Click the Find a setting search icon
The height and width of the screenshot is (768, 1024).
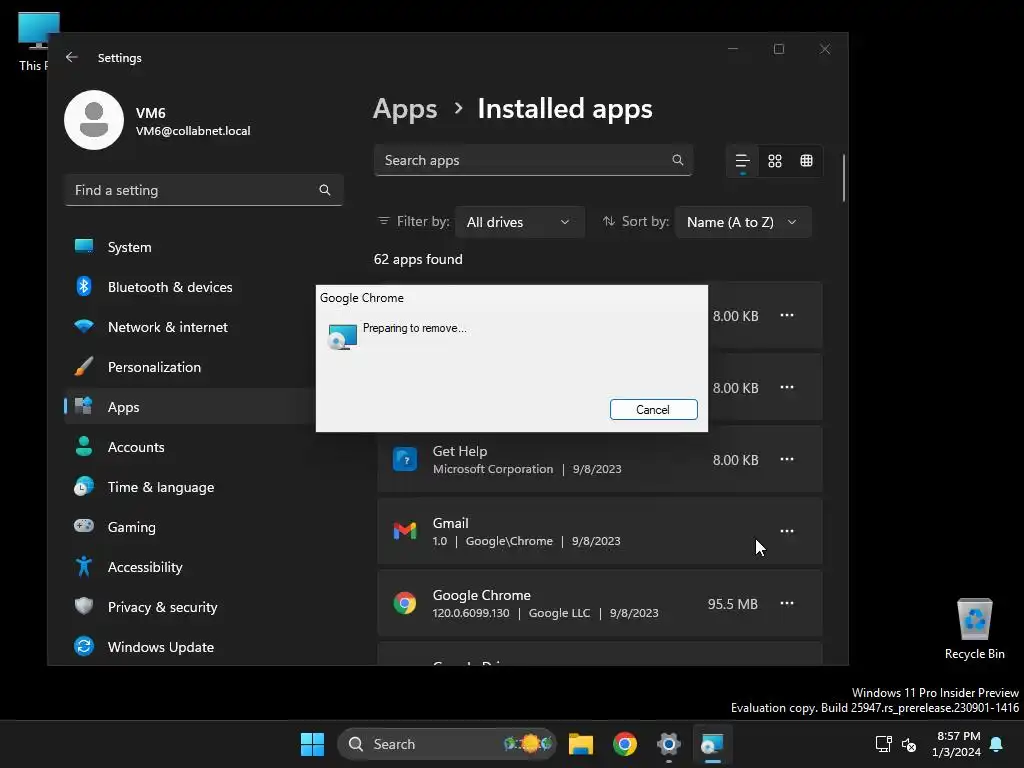tap(325, 190)
